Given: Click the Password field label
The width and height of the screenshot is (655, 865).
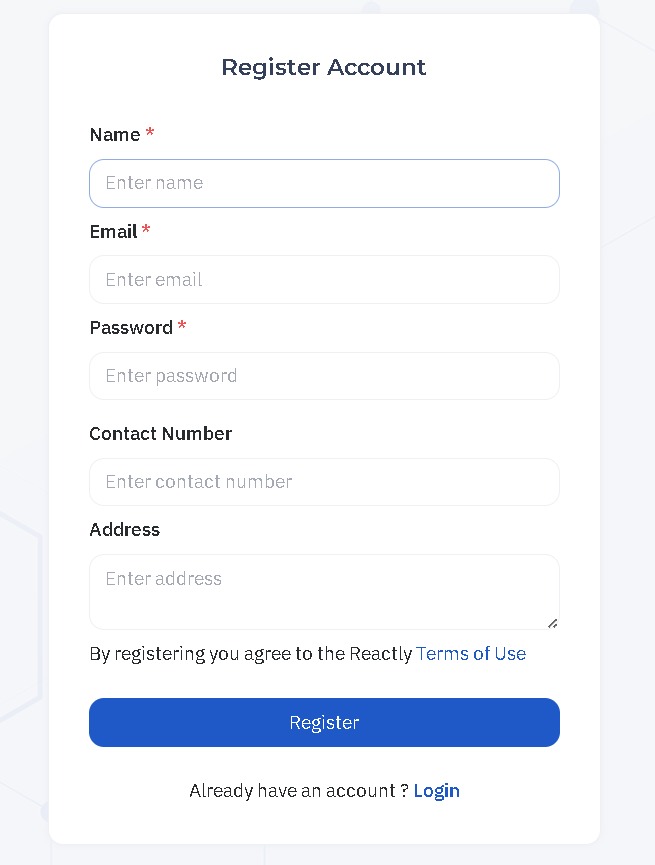Looking at the screenshot, I should (131, 328).
